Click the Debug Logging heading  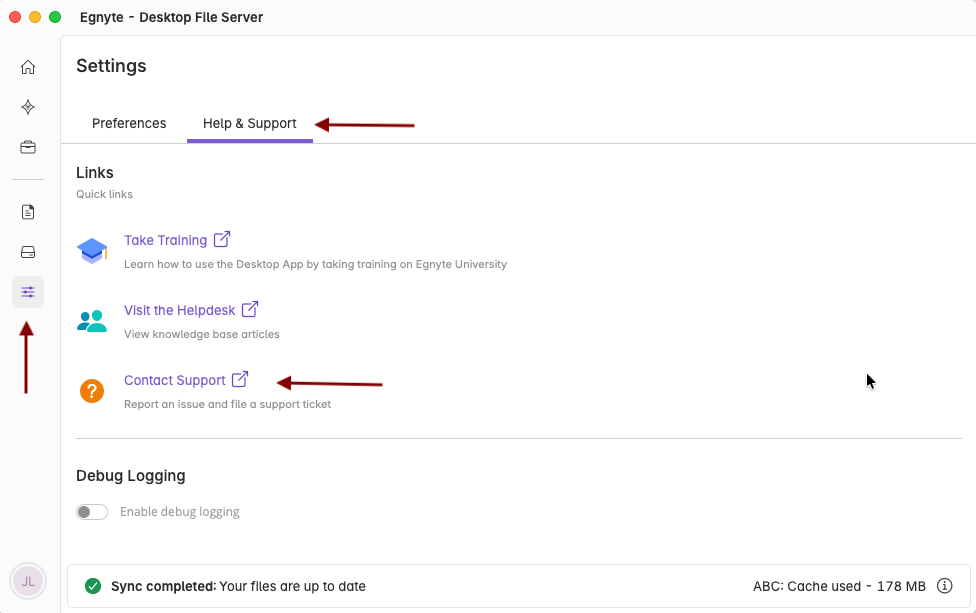click(x=131, y=475)
